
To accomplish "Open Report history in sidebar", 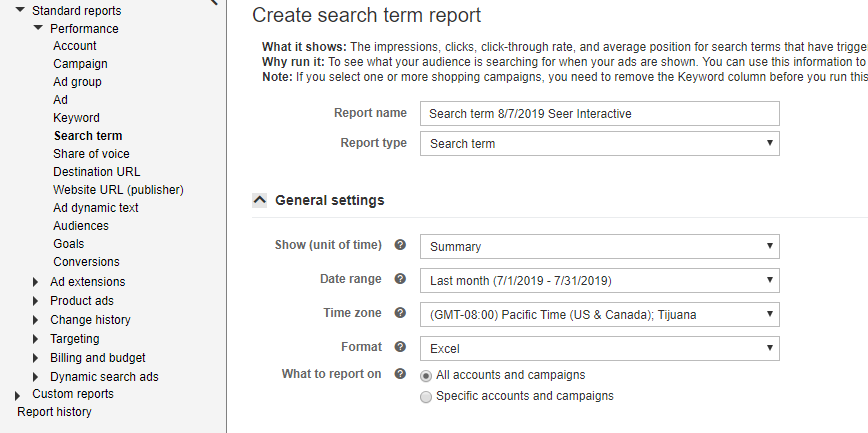I will pos(54,412).
